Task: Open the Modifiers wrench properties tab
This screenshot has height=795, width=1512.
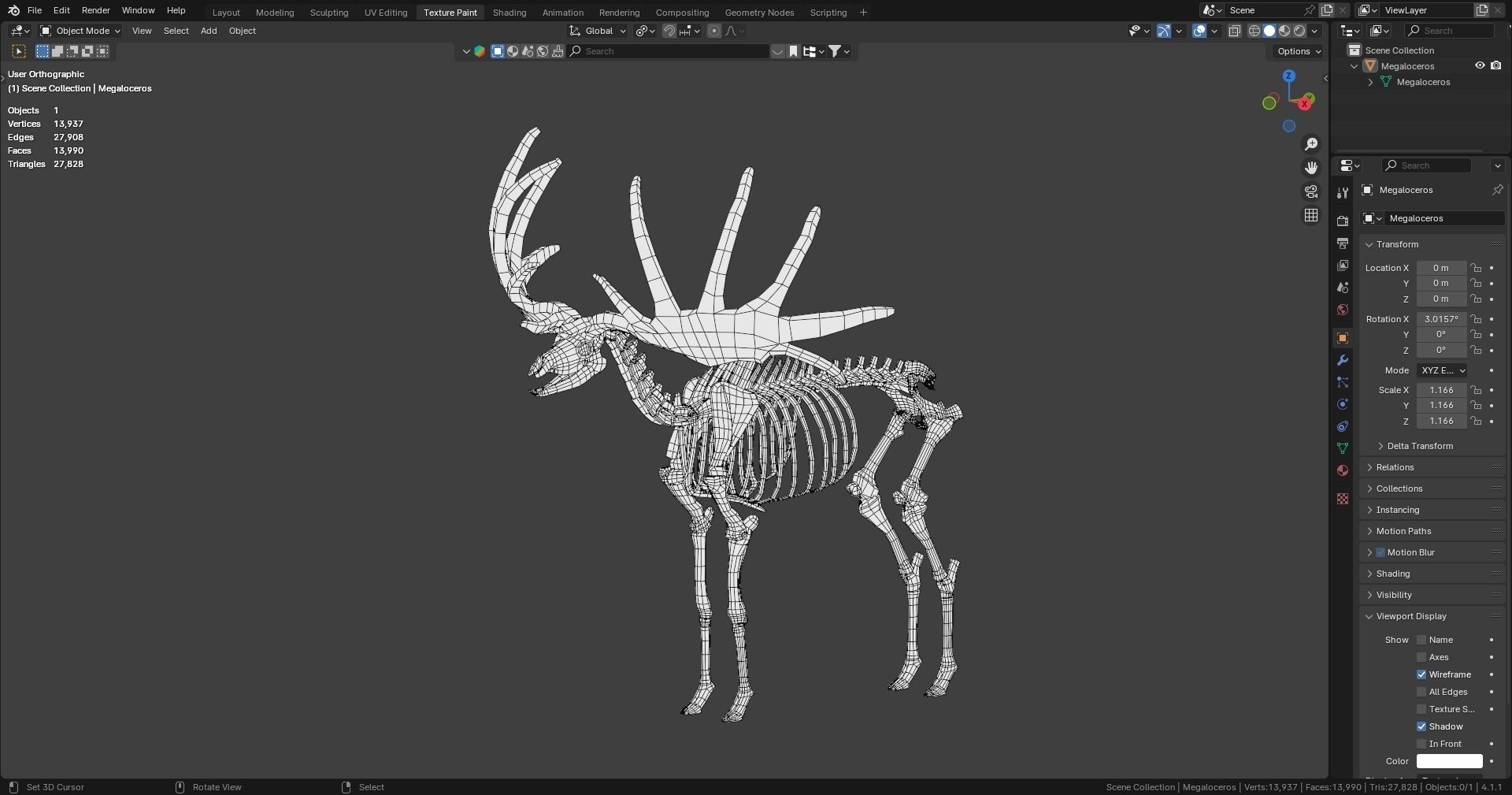Action: [x=1343, y=360]
